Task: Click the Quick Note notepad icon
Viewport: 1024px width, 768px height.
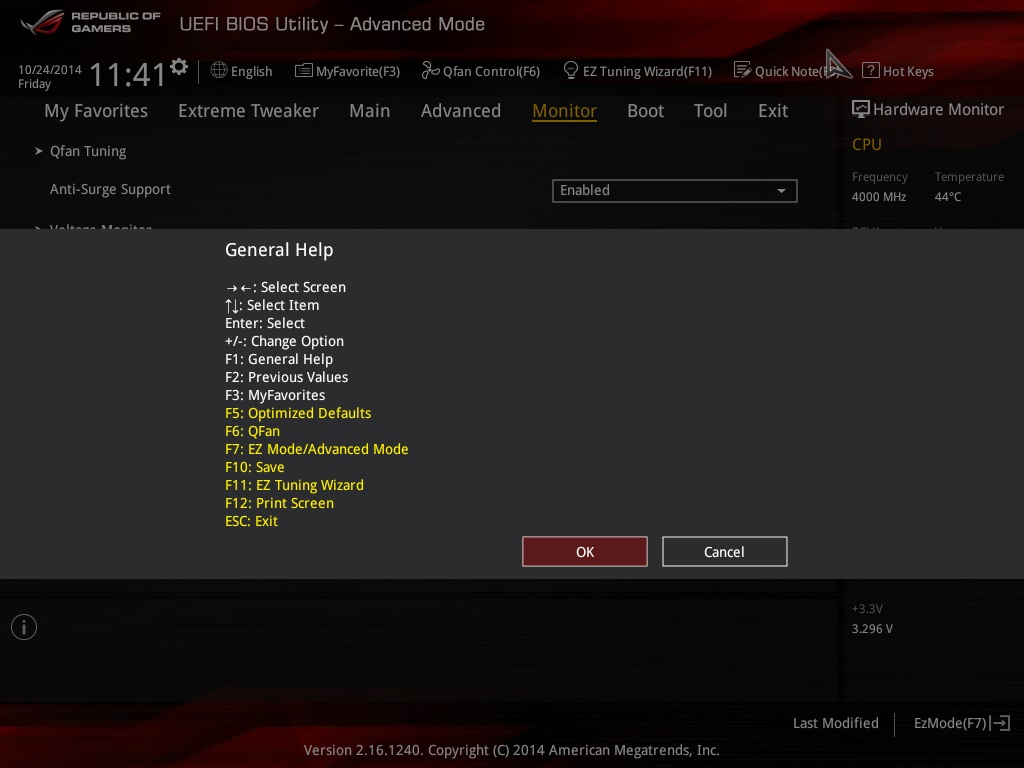Action: [x=742, y=70]
